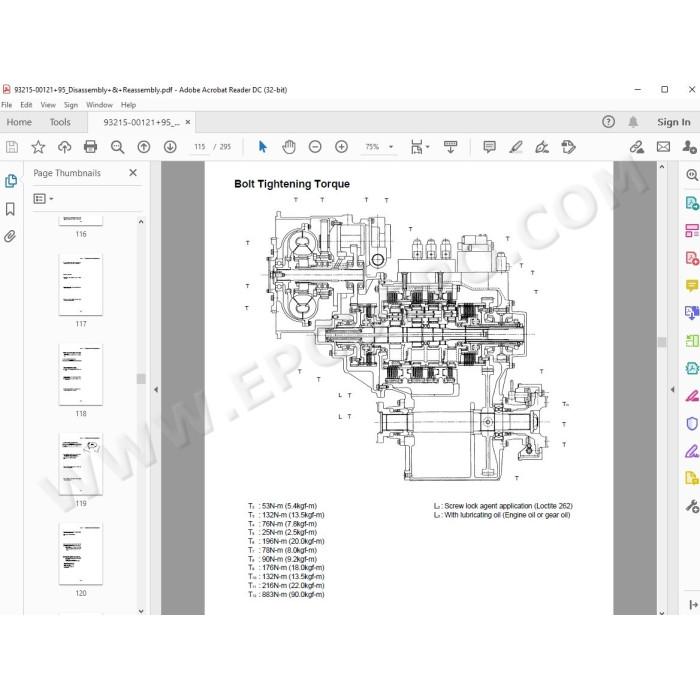Click the Bolt Tightening Torque heading

[292, 184]
